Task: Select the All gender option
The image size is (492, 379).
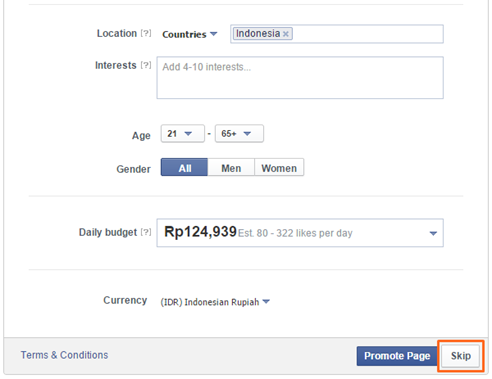Action: click(x=184, y=167)
